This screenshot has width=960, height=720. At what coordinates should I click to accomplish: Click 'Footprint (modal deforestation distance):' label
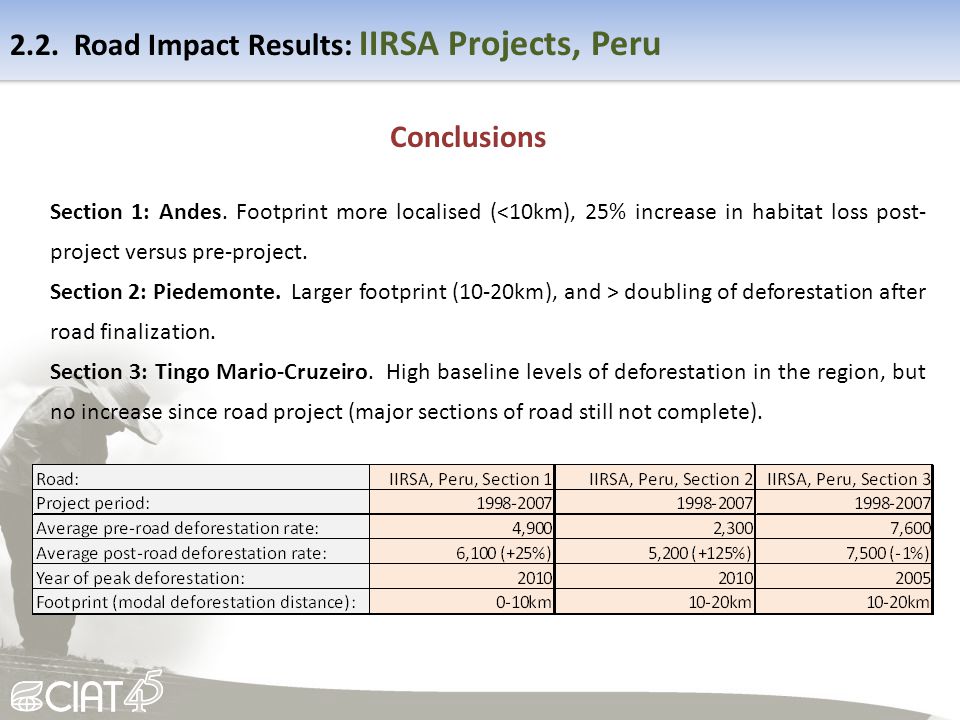pos(201,601)
